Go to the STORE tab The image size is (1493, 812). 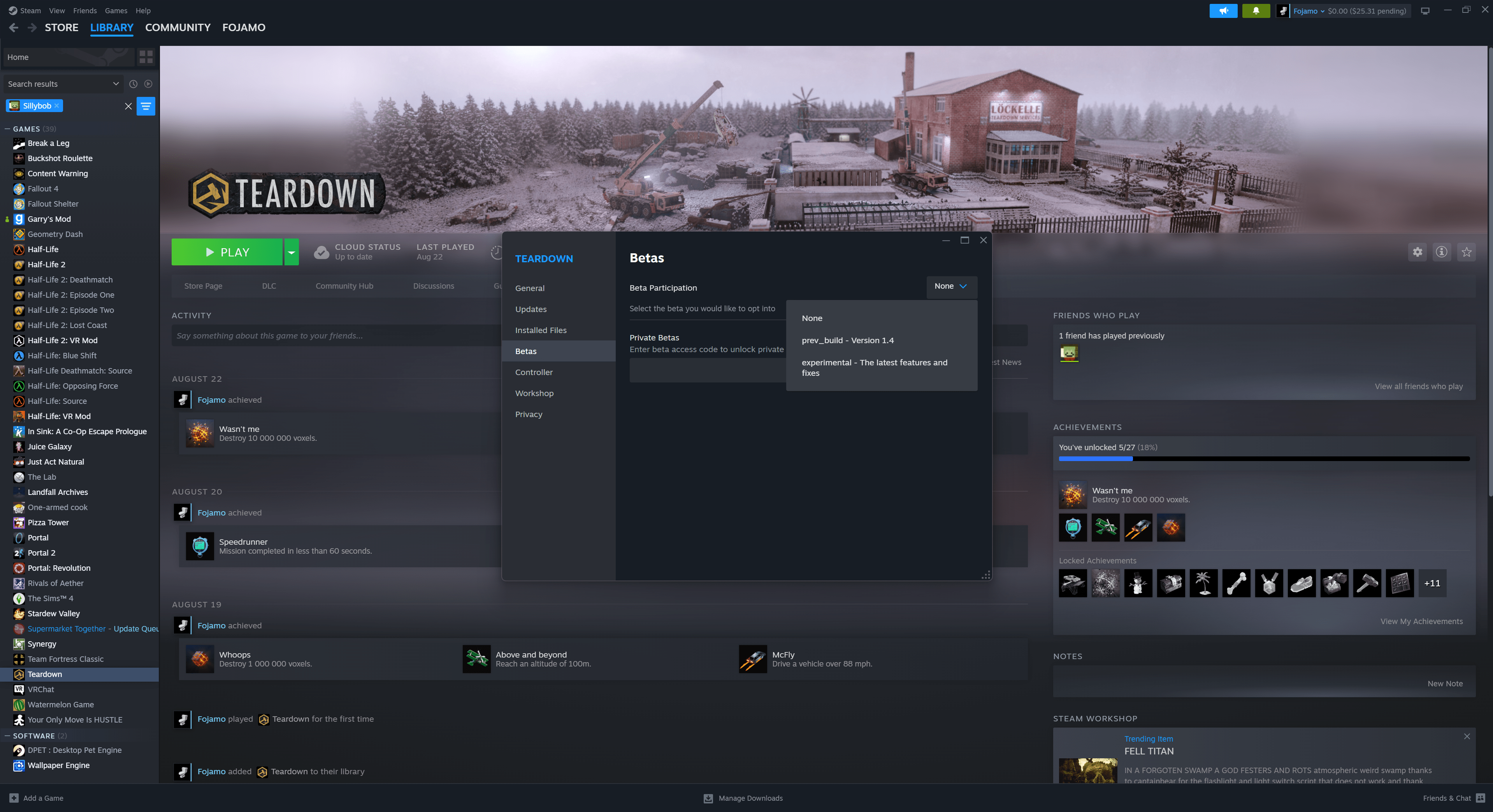(x=61, y=27)
